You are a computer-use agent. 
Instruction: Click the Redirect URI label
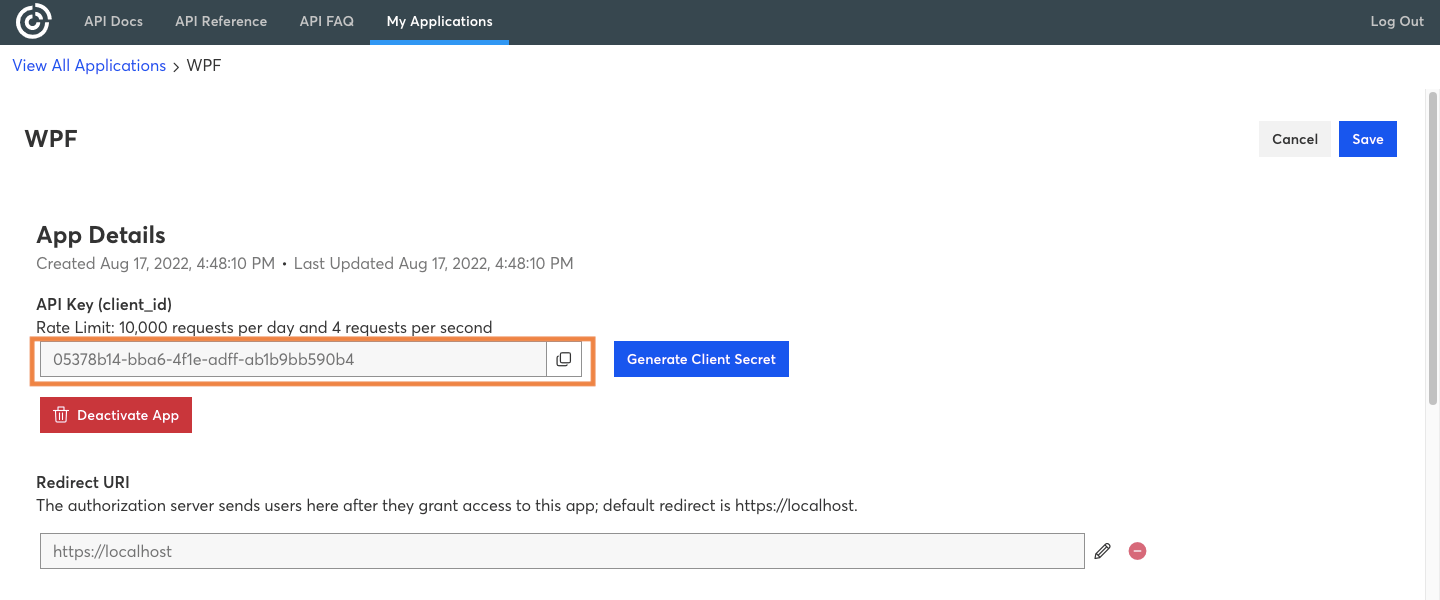tap(83, 482)
